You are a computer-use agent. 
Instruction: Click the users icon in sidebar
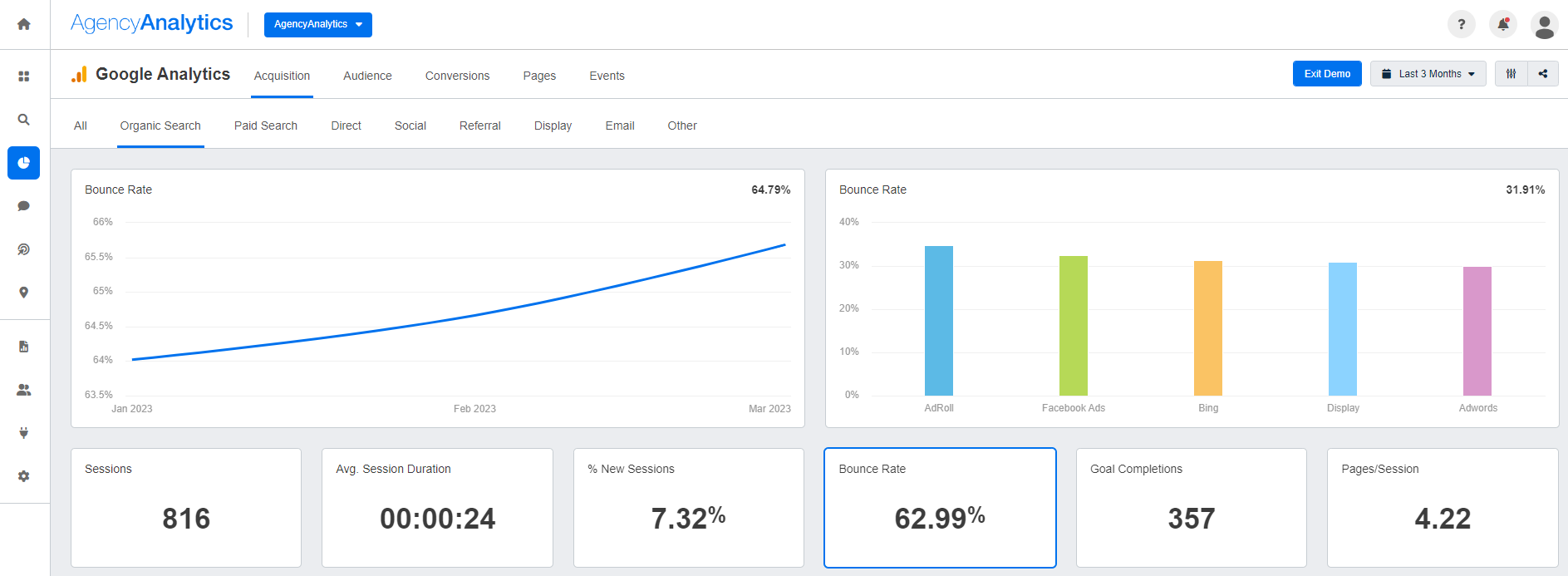pos(24,390)
